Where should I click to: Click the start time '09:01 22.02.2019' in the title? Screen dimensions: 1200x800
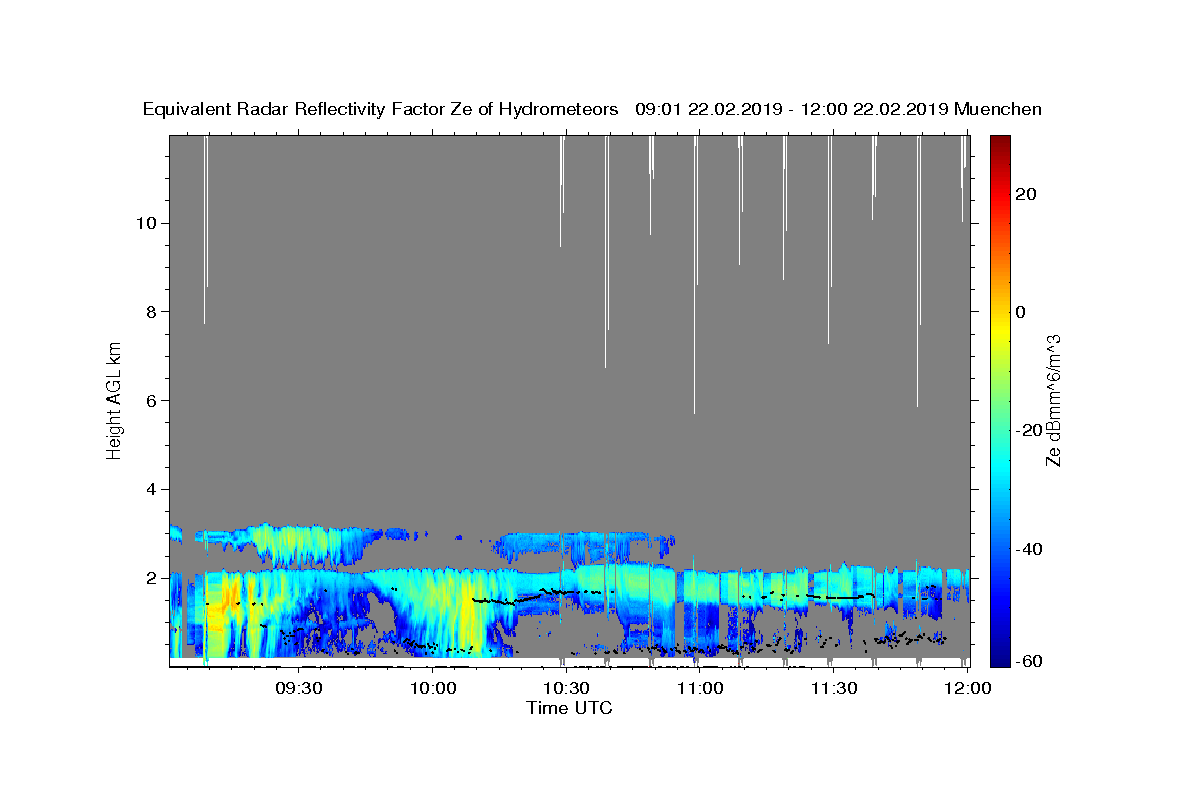click(x=708, y=109)
